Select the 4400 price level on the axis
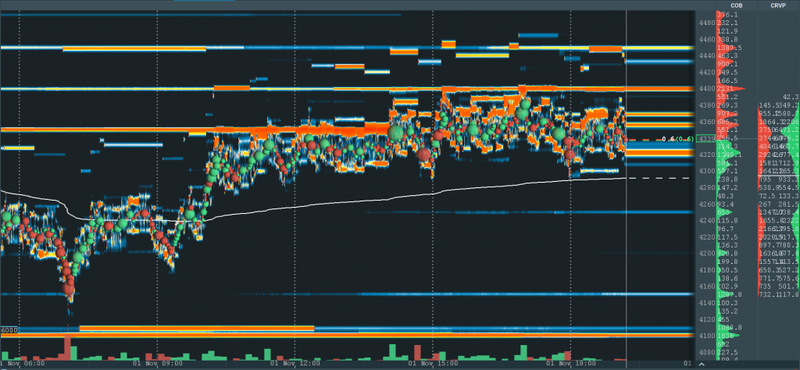Screen dimensions: 800x370 click(707, 89)
